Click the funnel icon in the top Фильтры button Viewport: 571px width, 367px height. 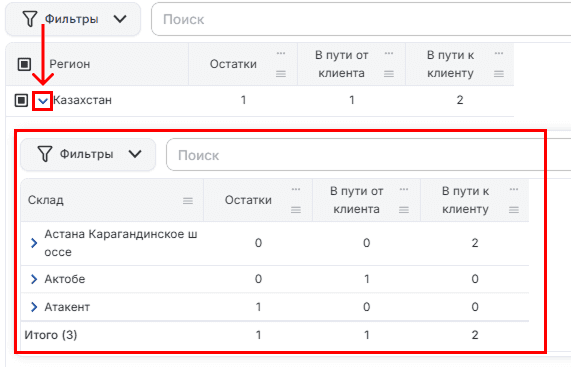[30, 19]
